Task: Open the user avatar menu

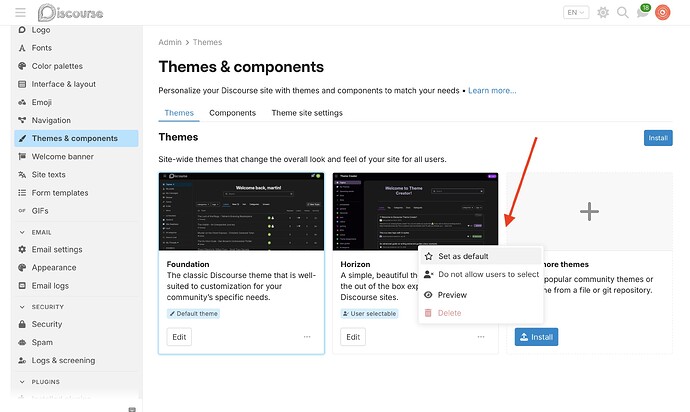Action: coord(662,12)
